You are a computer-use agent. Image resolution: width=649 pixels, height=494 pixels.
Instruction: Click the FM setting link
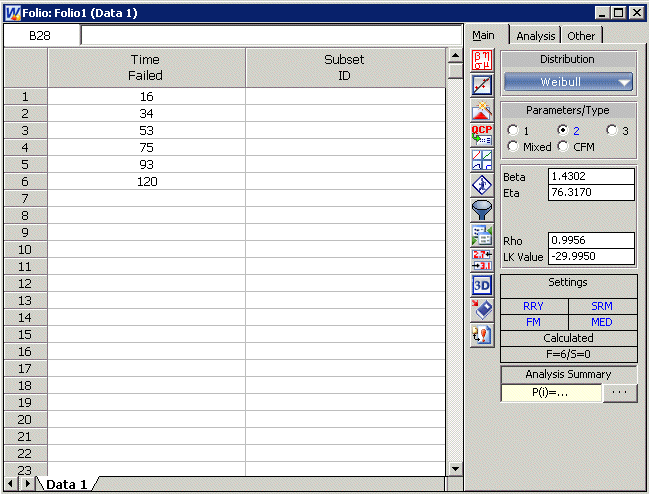point(534,322)
